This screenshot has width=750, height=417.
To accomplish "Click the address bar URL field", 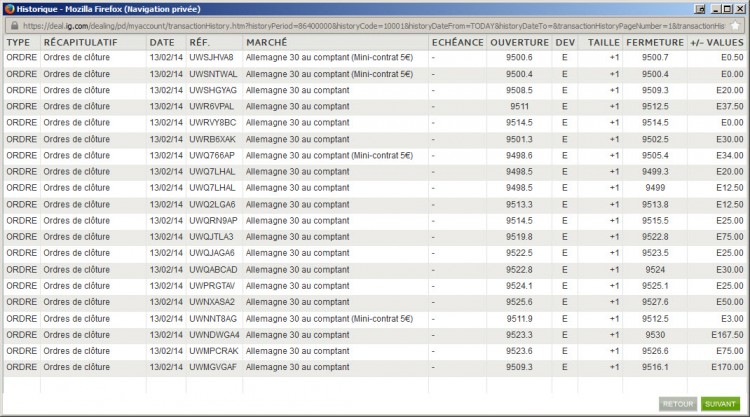I will point(374,26).
